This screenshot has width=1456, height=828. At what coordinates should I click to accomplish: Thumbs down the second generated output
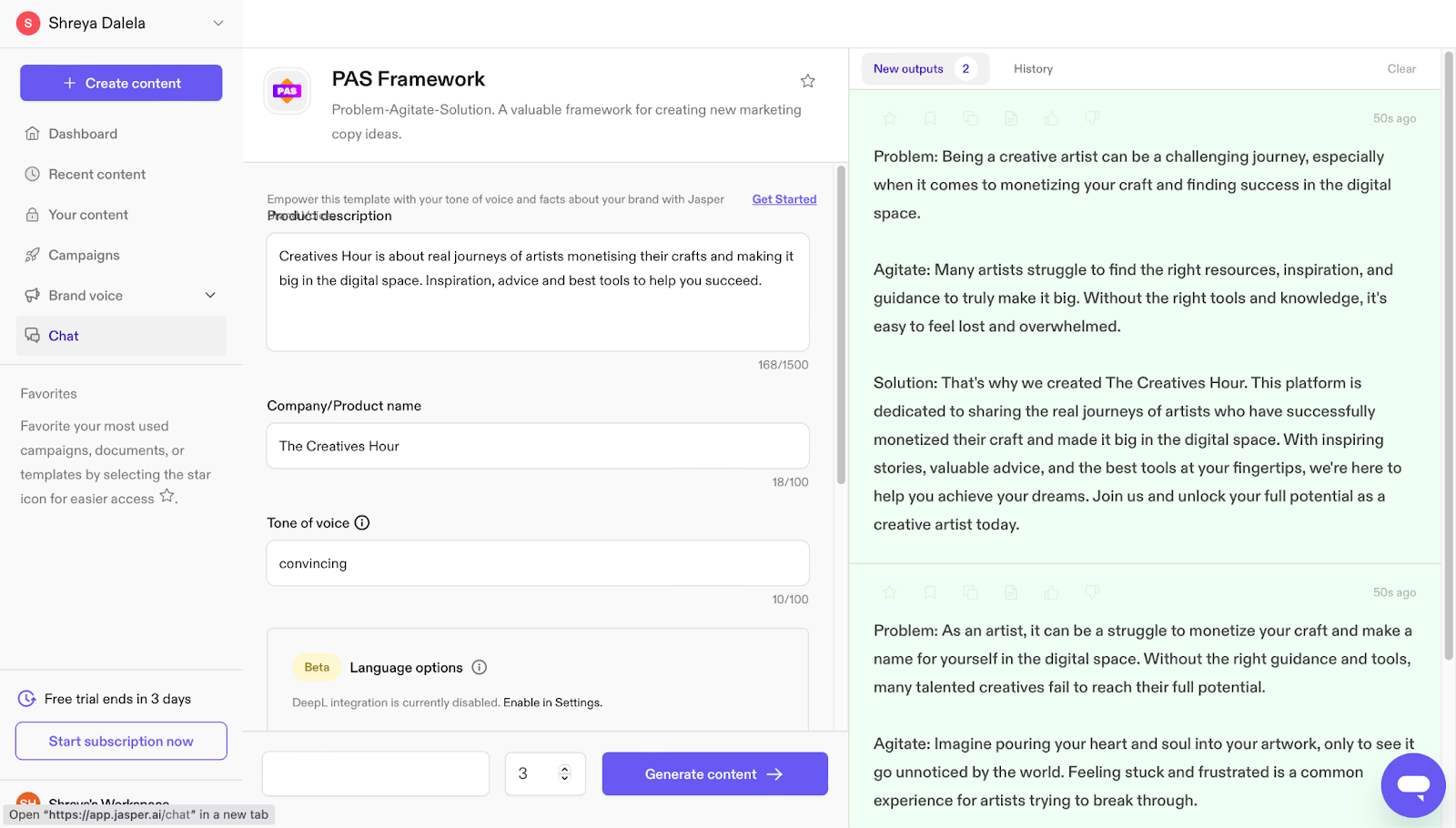pos(1092,592)
